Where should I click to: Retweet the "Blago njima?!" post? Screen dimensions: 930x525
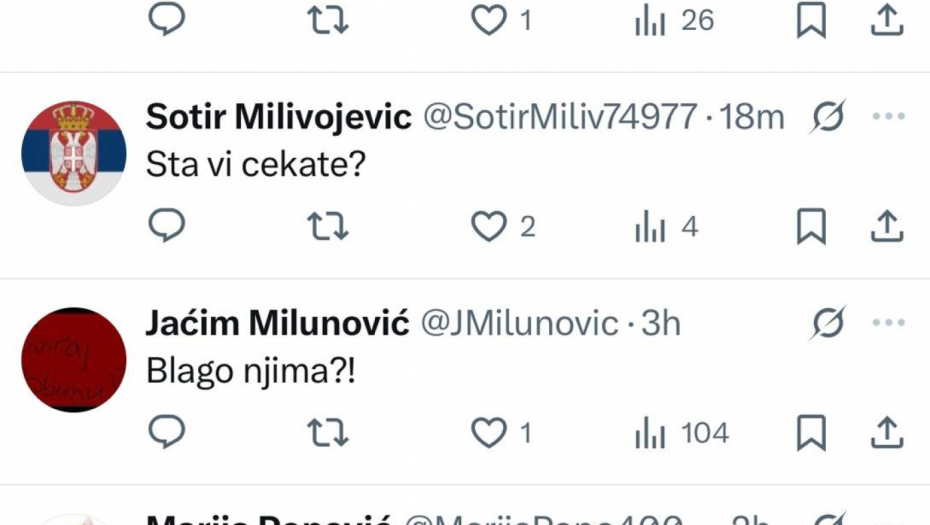tap(327, 433)
